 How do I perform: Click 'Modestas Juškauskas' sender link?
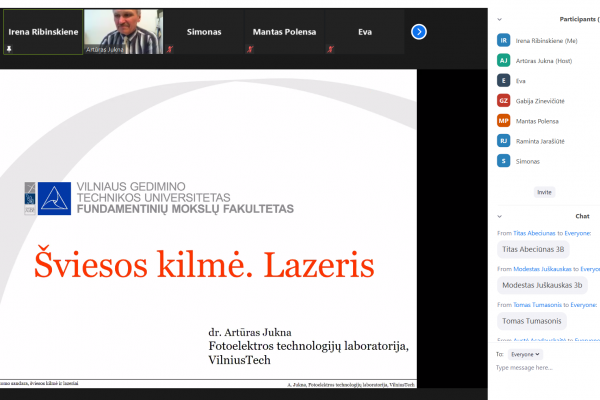(542, 269)
